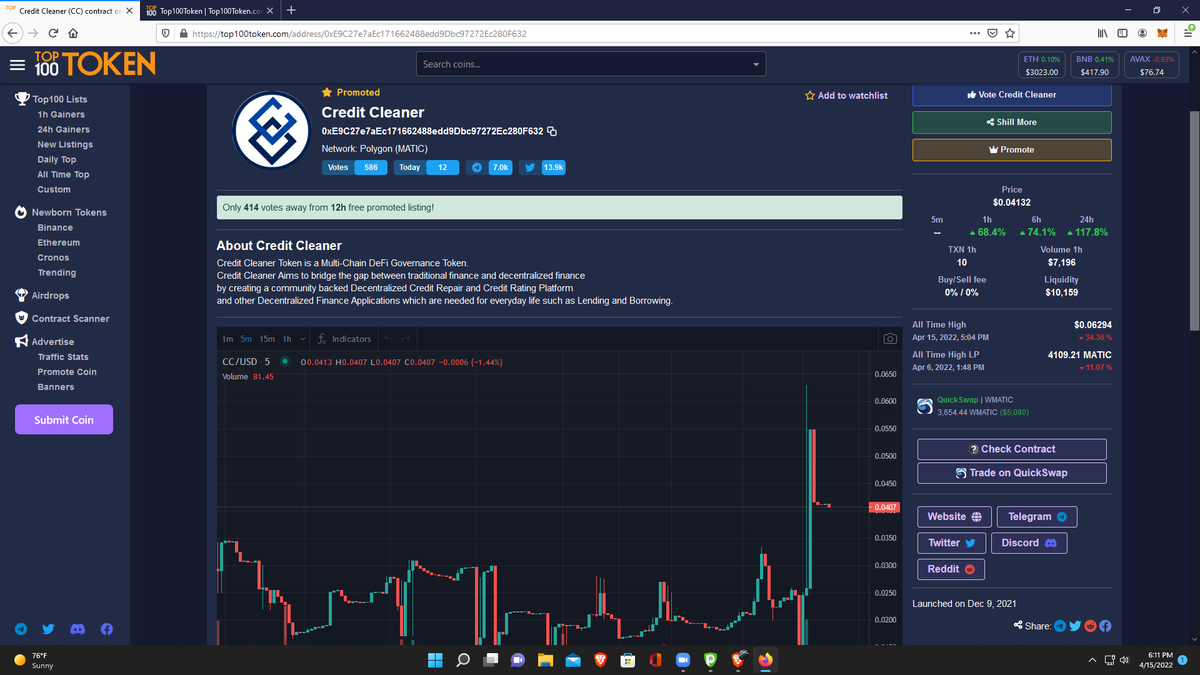Bookmark this page with the star icon

tap(1011, 33)
